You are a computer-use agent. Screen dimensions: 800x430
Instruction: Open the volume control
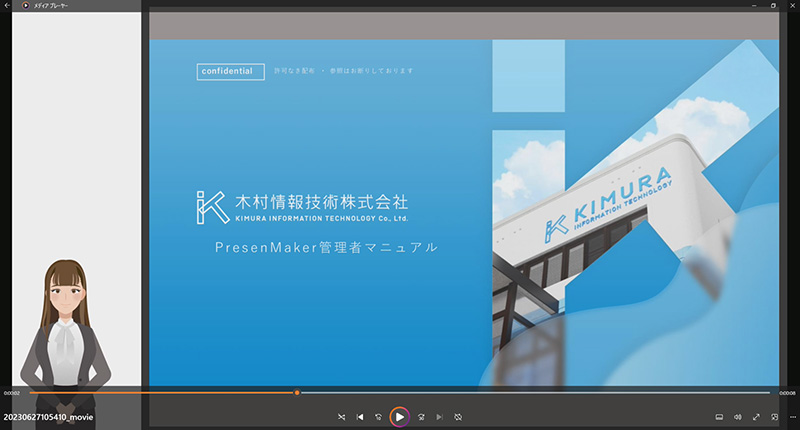point(738,416)
